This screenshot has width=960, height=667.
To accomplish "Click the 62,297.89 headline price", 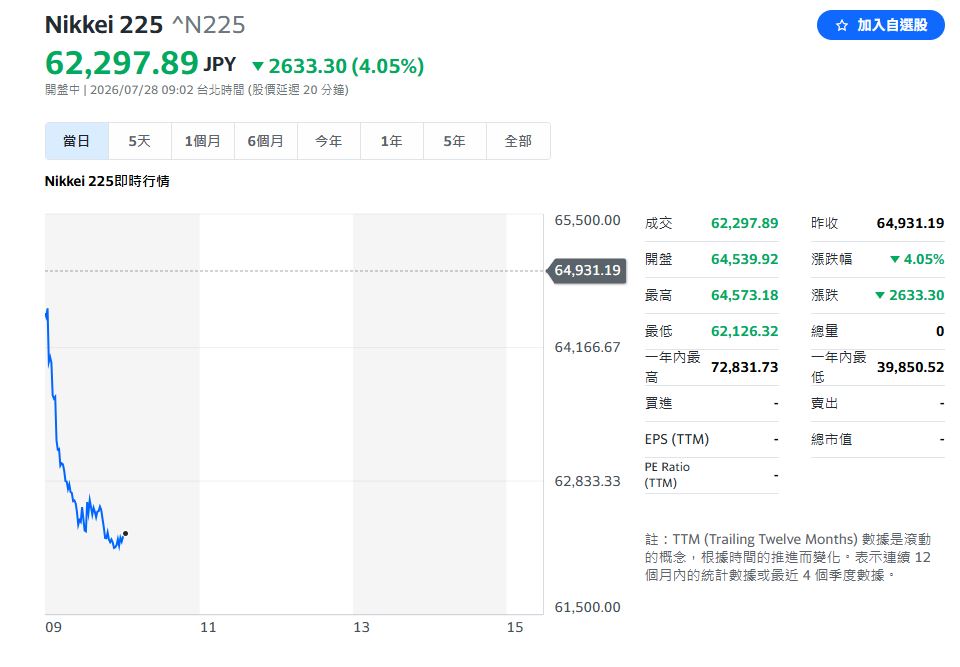I will point(122,63).
